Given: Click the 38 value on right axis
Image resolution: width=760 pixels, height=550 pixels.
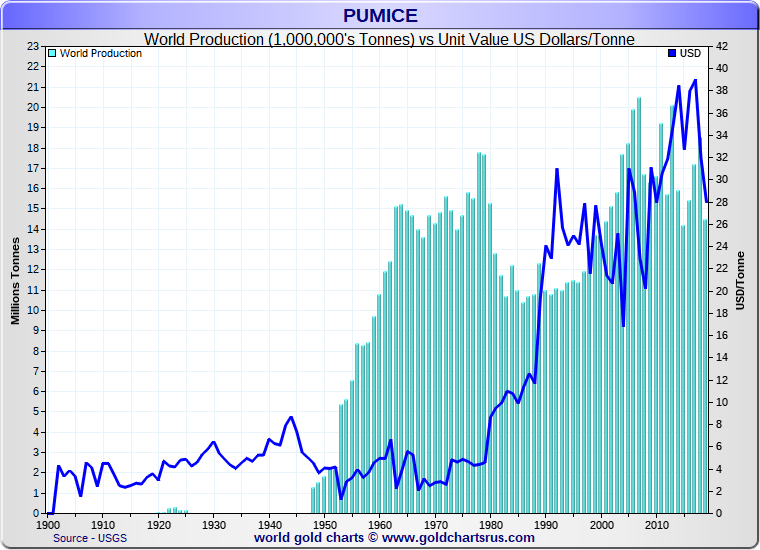Looking at the screenshot, I should 722,91.
